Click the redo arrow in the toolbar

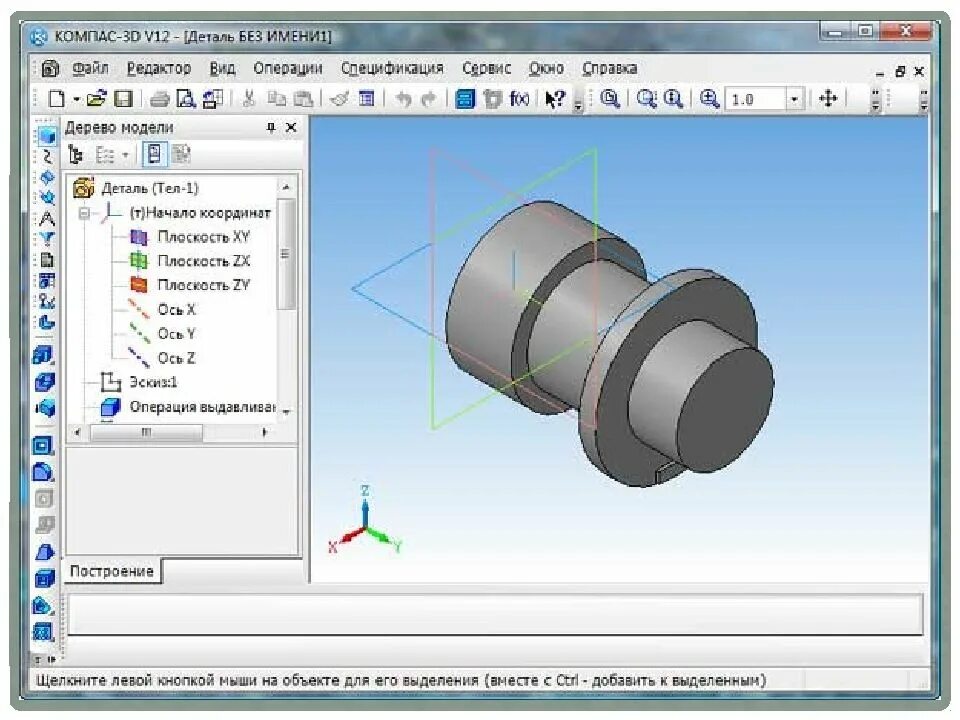point(428,99)
